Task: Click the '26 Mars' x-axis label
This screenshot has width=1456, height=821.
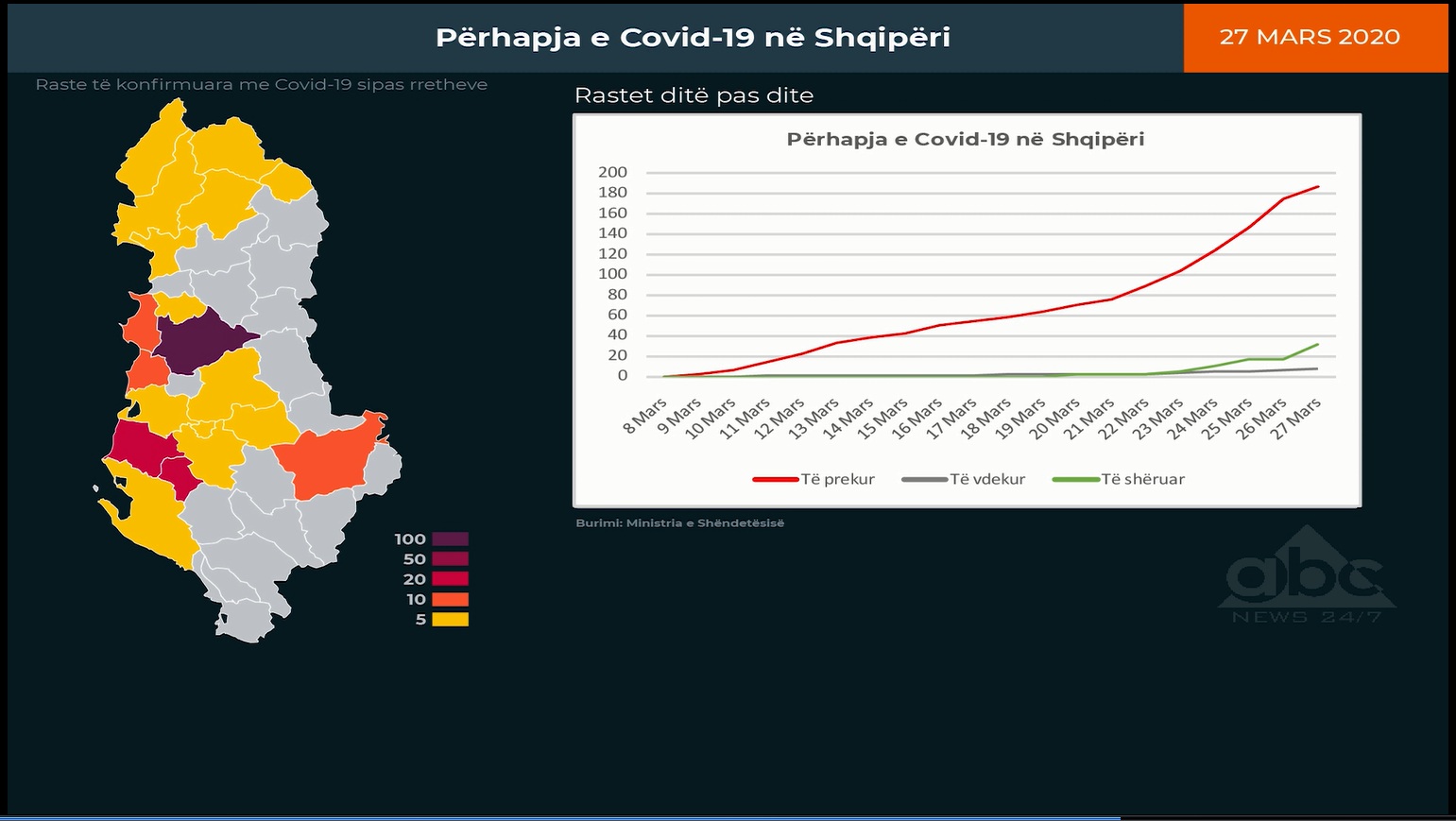Action: [1261, 419]
